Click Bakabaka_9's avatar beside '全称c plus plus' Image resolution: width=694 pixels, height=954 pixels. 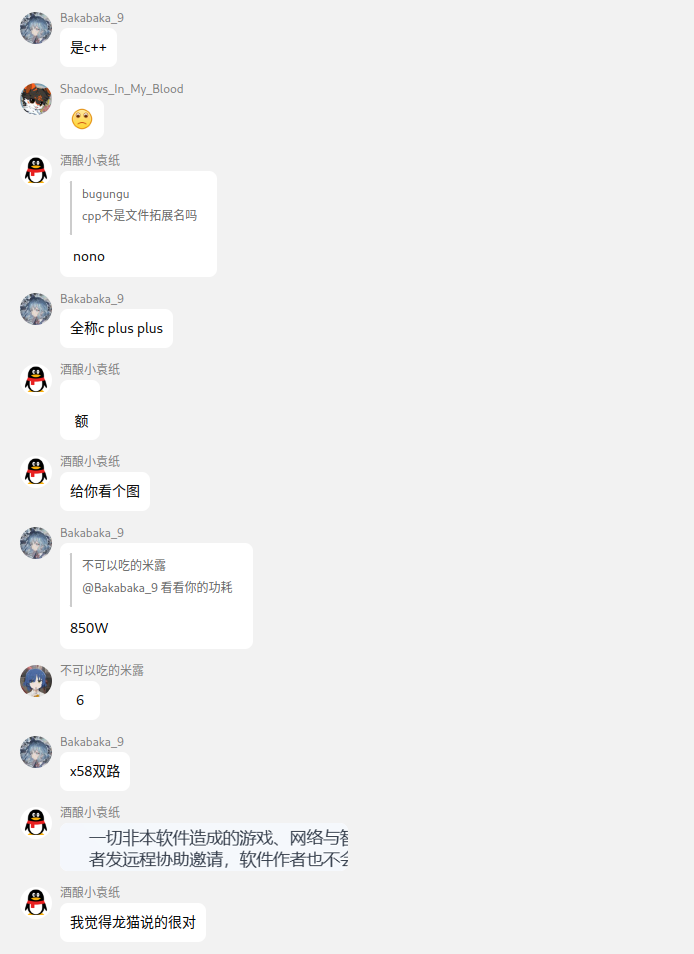point(36,309)
